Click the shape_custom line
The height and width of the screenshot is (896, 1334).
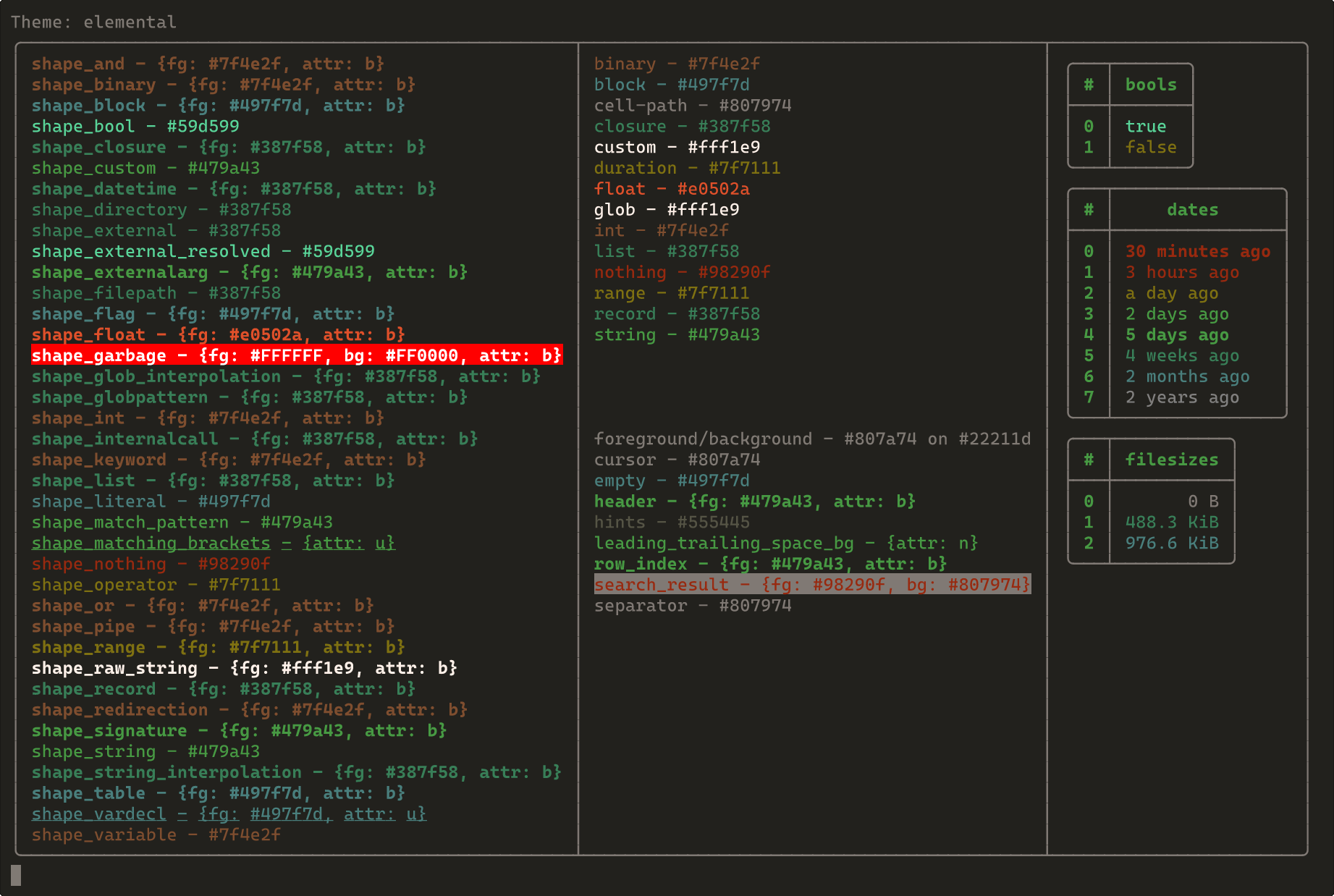point(145,168)
